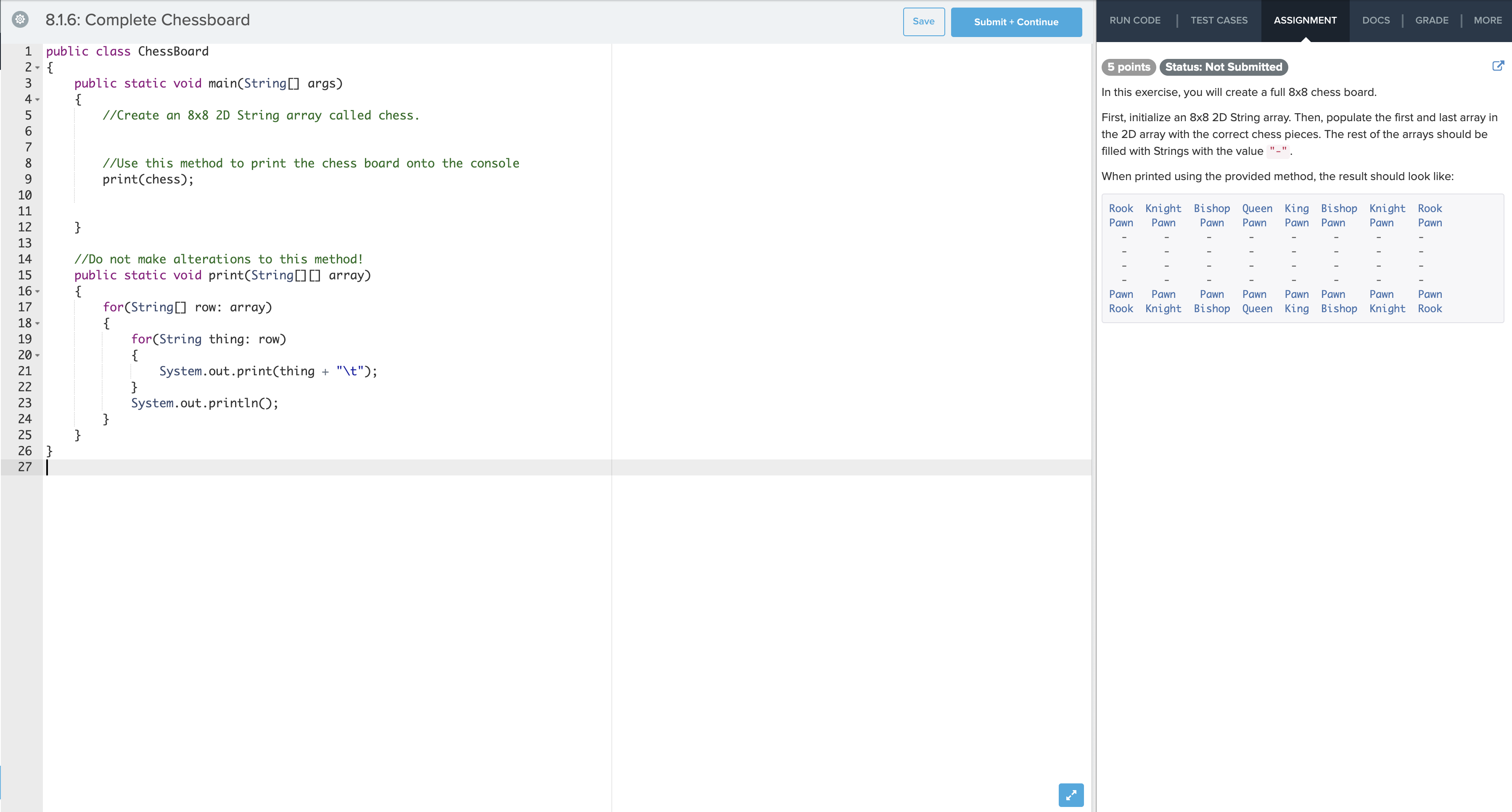Switch to the RUN CODE tab
Screen dimensions: 1512x812
tap(1134, 21)
